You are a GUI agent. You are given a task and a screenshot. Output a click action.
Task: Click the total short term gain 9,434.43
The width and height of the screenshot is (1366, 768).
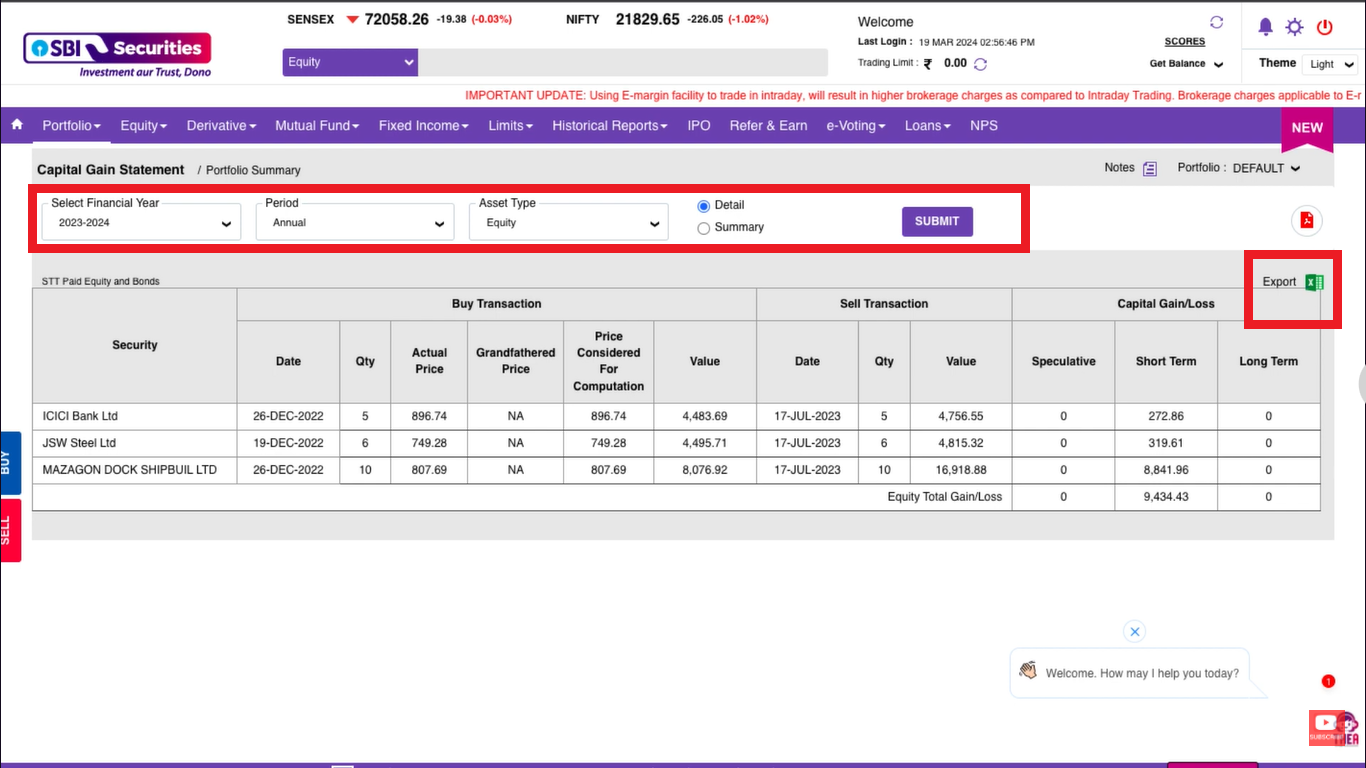pyautogui.click(x=1165, y=497)
